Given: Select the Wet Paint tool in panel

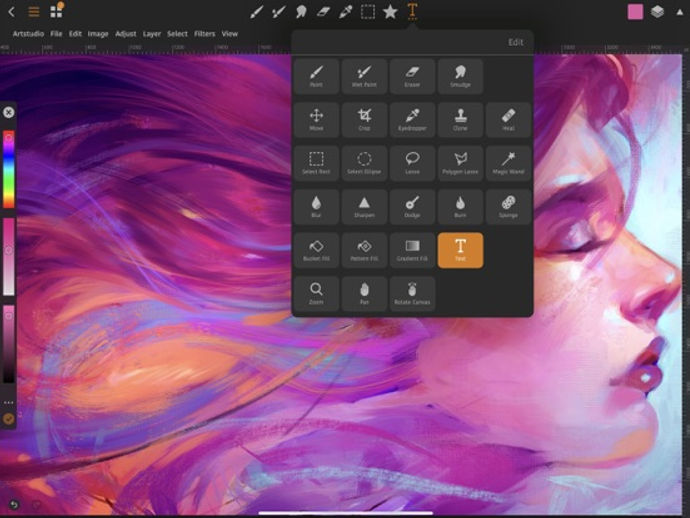Looking at the screenshot, I should coord(364,76).
